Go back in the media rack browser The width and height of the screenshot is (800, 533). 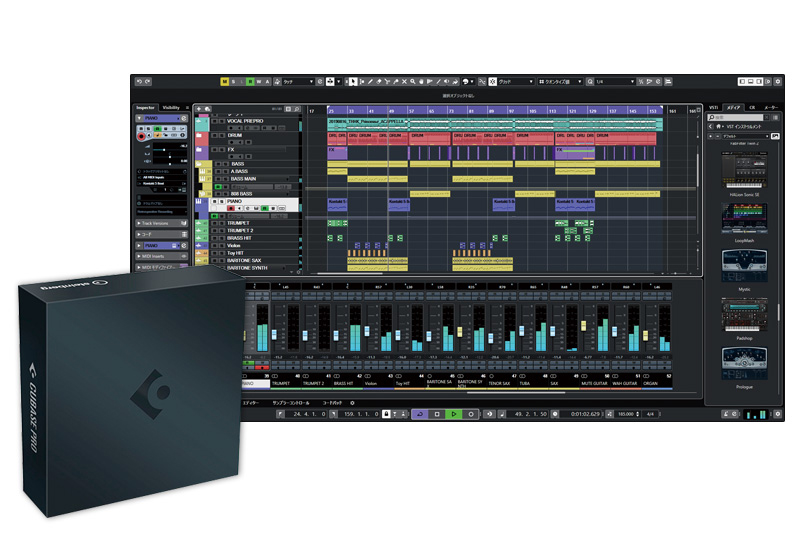click(710, 126)
